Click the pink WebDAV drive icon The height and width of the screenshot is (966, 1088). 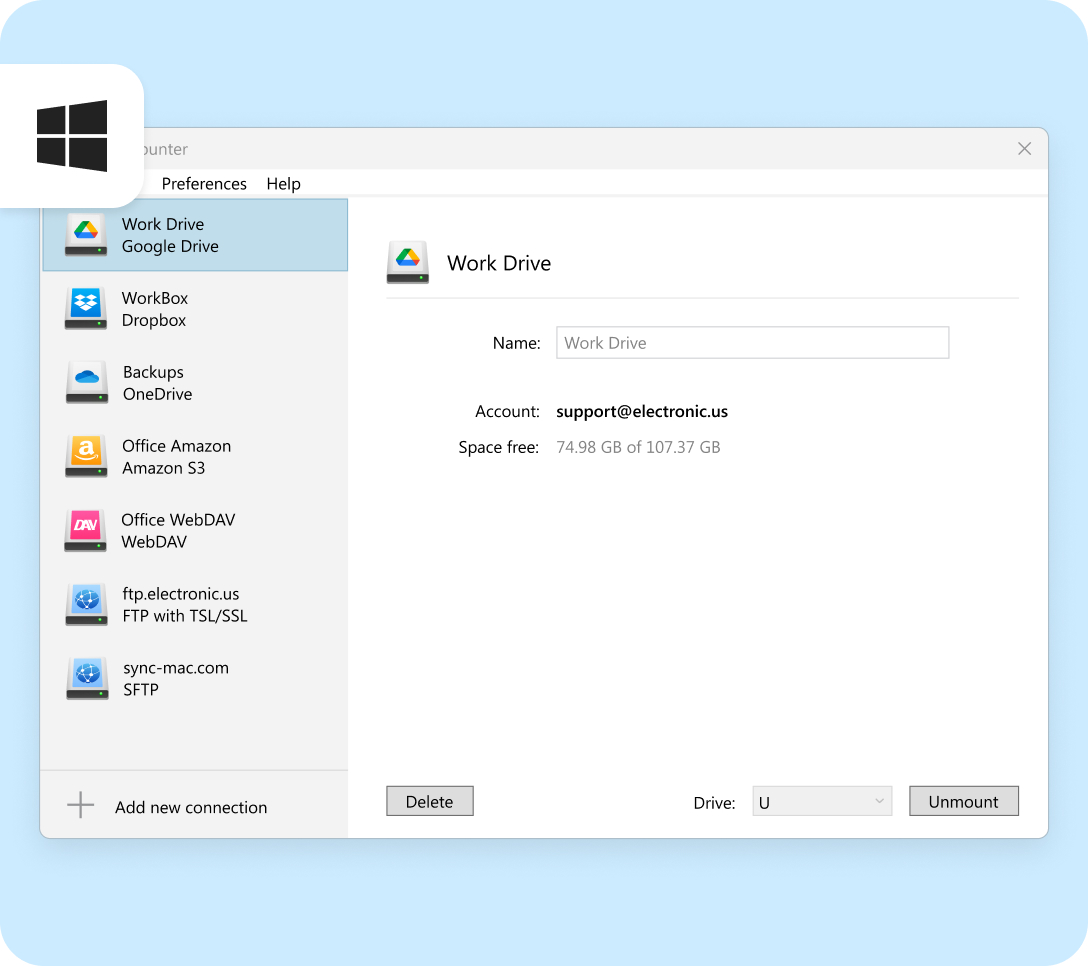86,531
